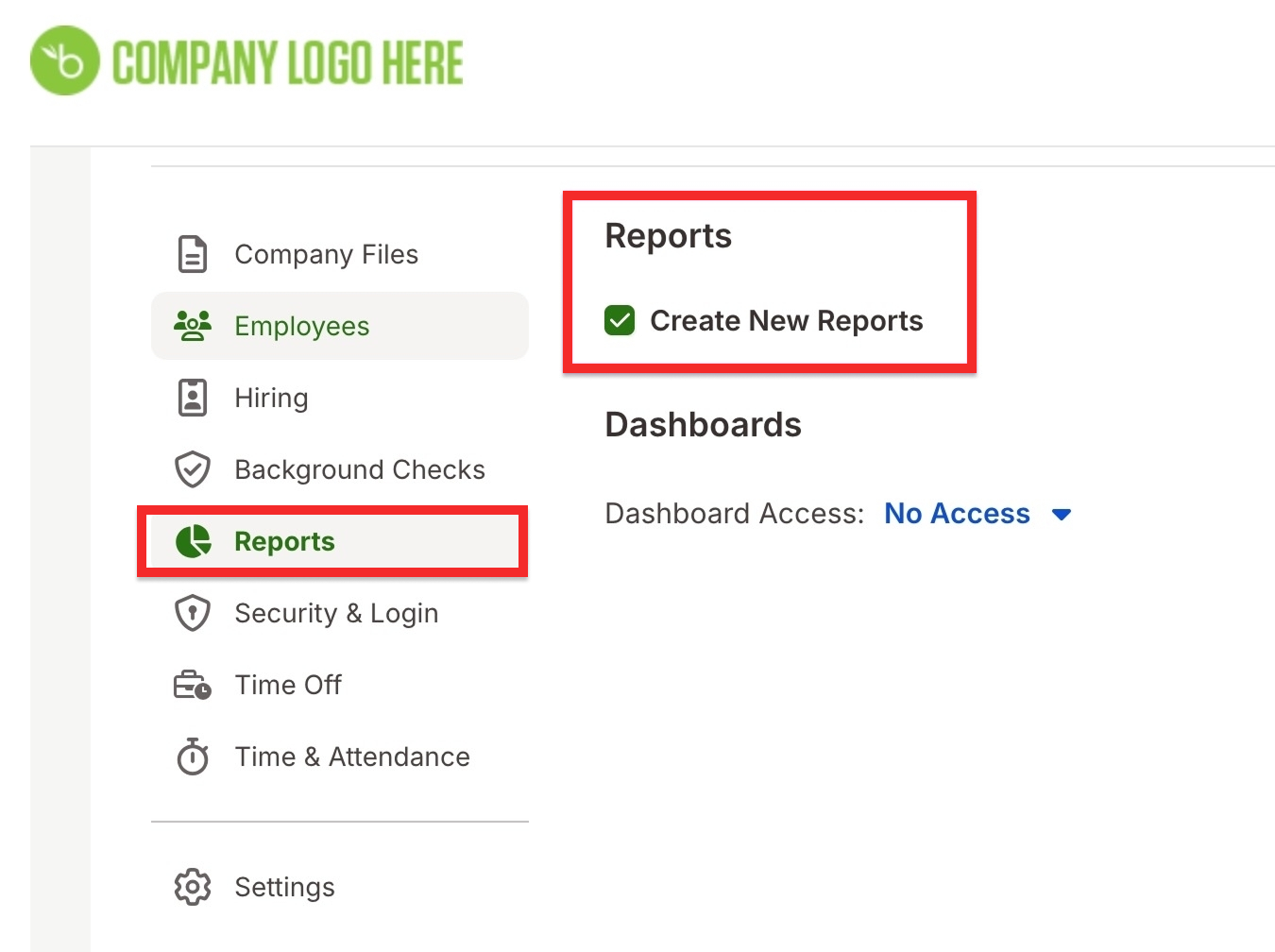The image size is (1275, 952).
Task: Click the Settings gear icon
Action: coord(193,887)
